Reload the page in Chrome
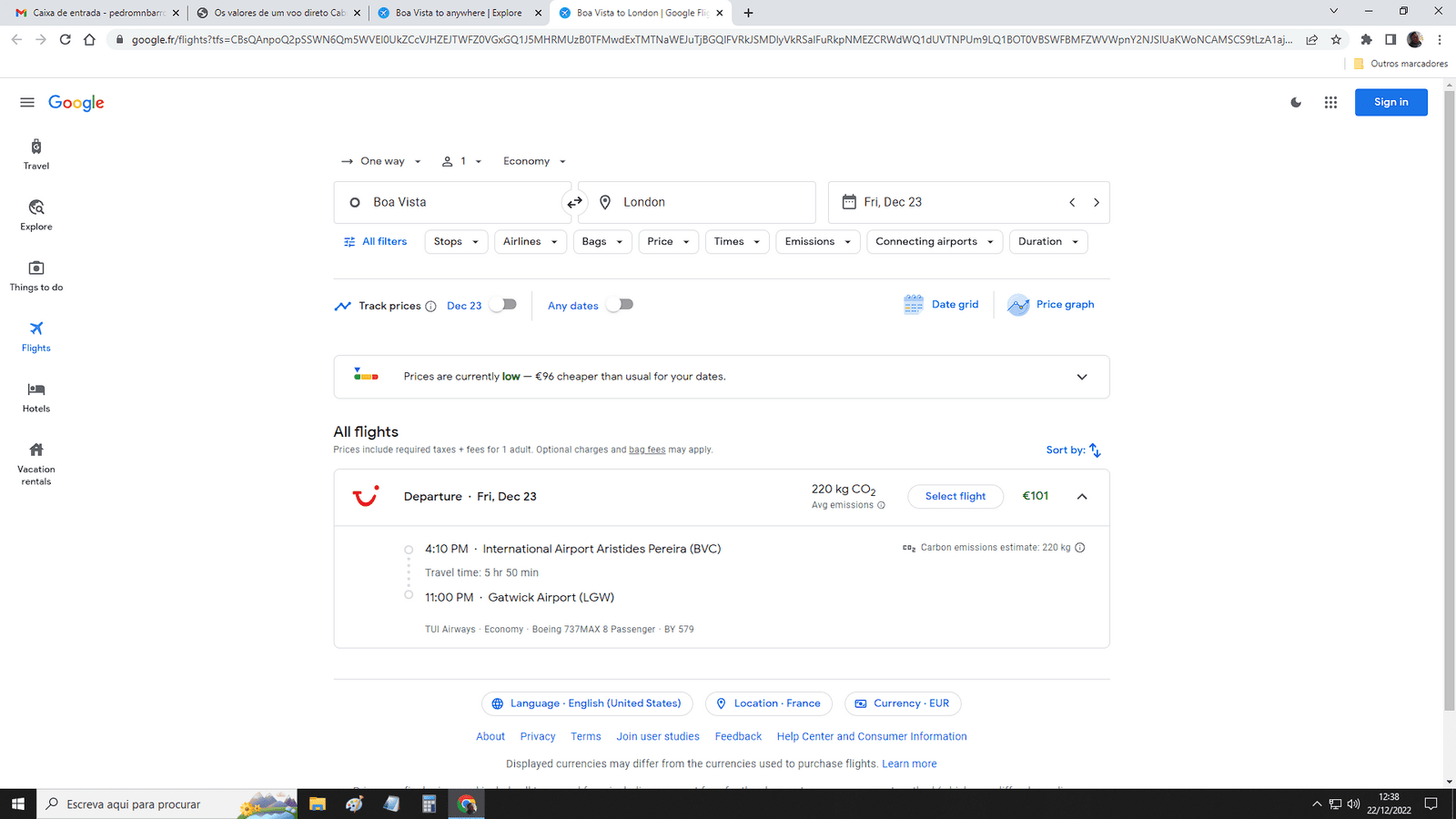Viewport: 1456px width, 819px height. [x=65, y=39]
